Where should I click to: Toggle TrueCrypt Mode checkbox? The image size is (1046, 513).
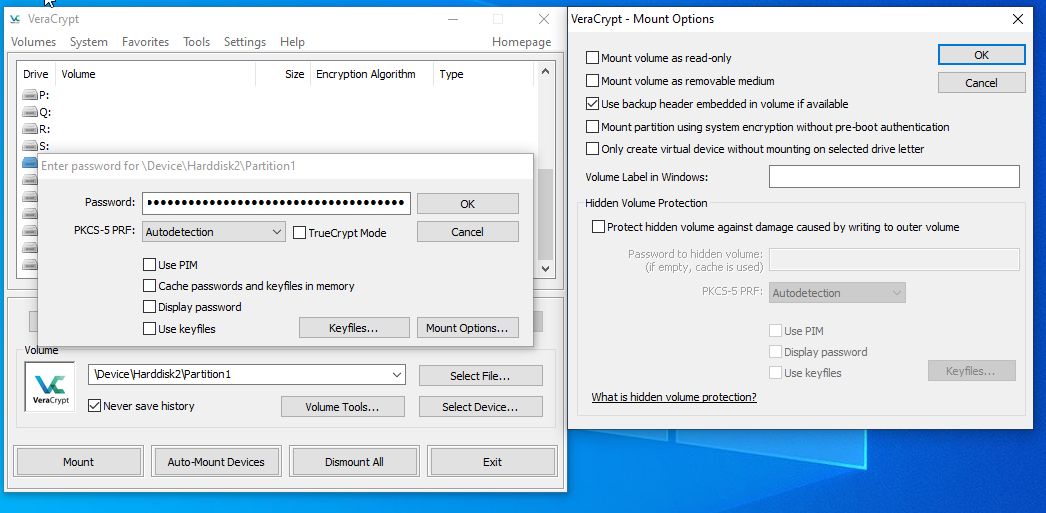(x=300, y=233)
